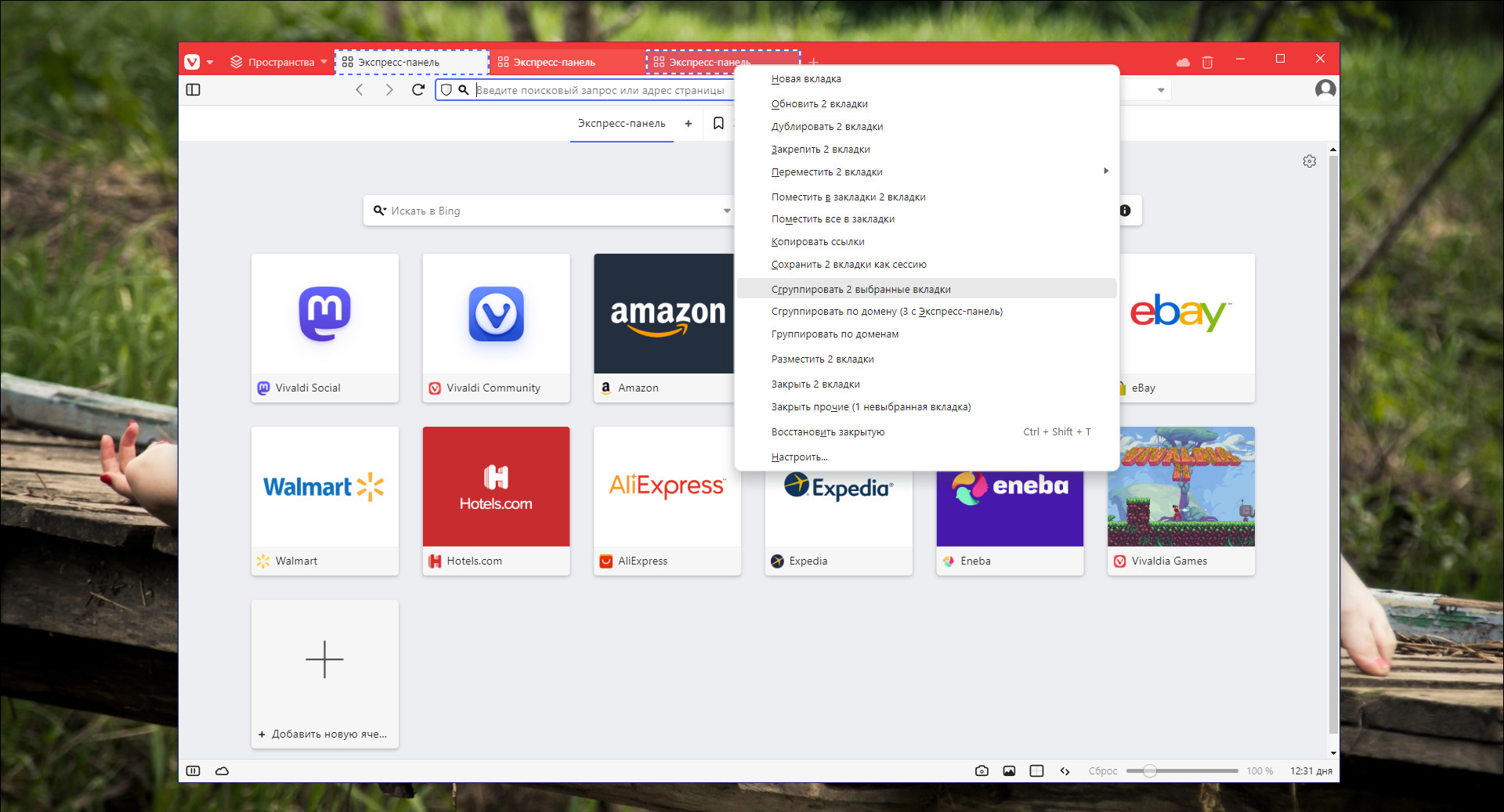Viewport: 1504px width, 812px height.
Task: Open the tracker blocker shield icon
Action: [x=446, y=90]
